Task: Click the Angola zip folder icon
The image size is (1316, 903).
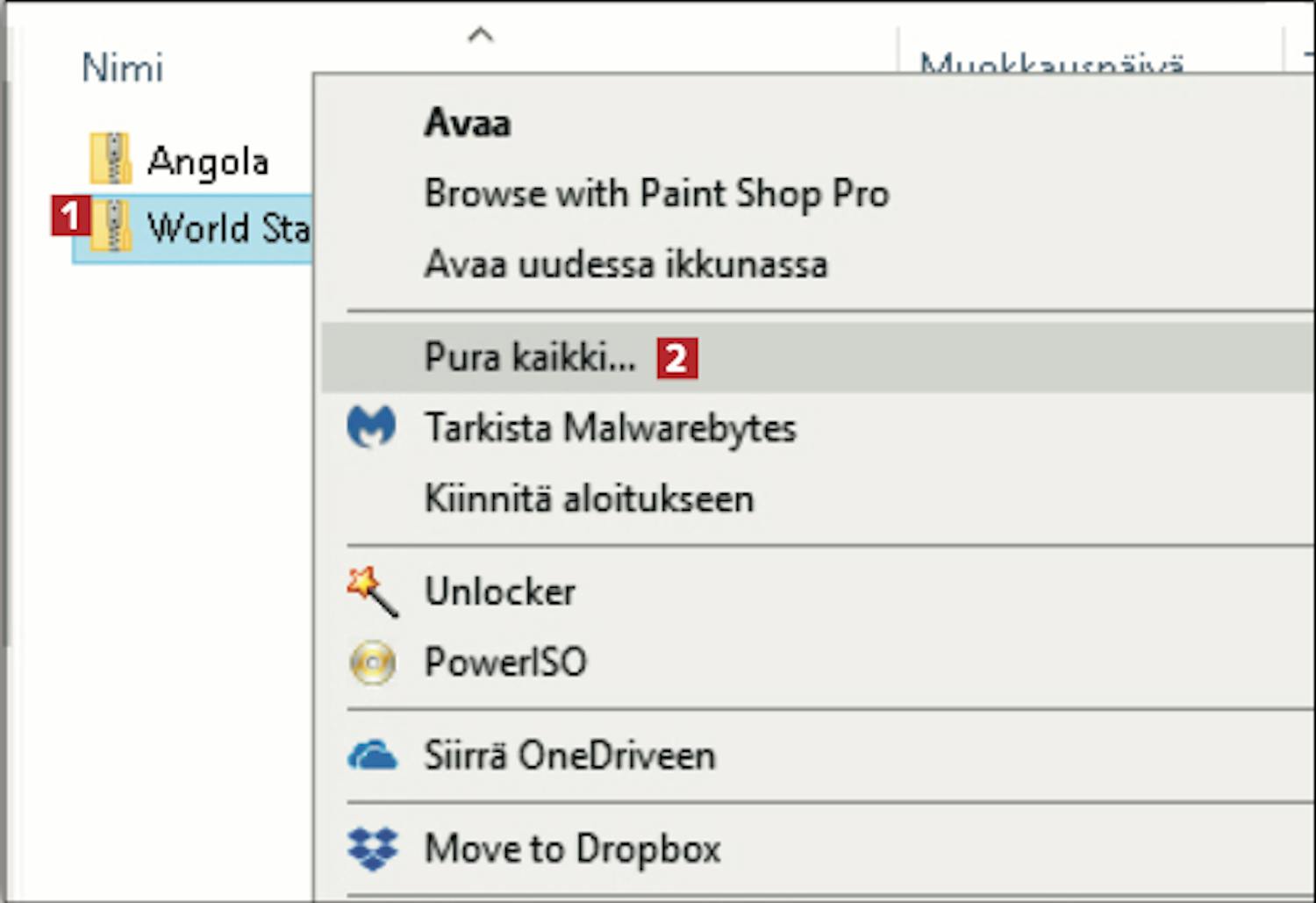Action: coord(111,159)
